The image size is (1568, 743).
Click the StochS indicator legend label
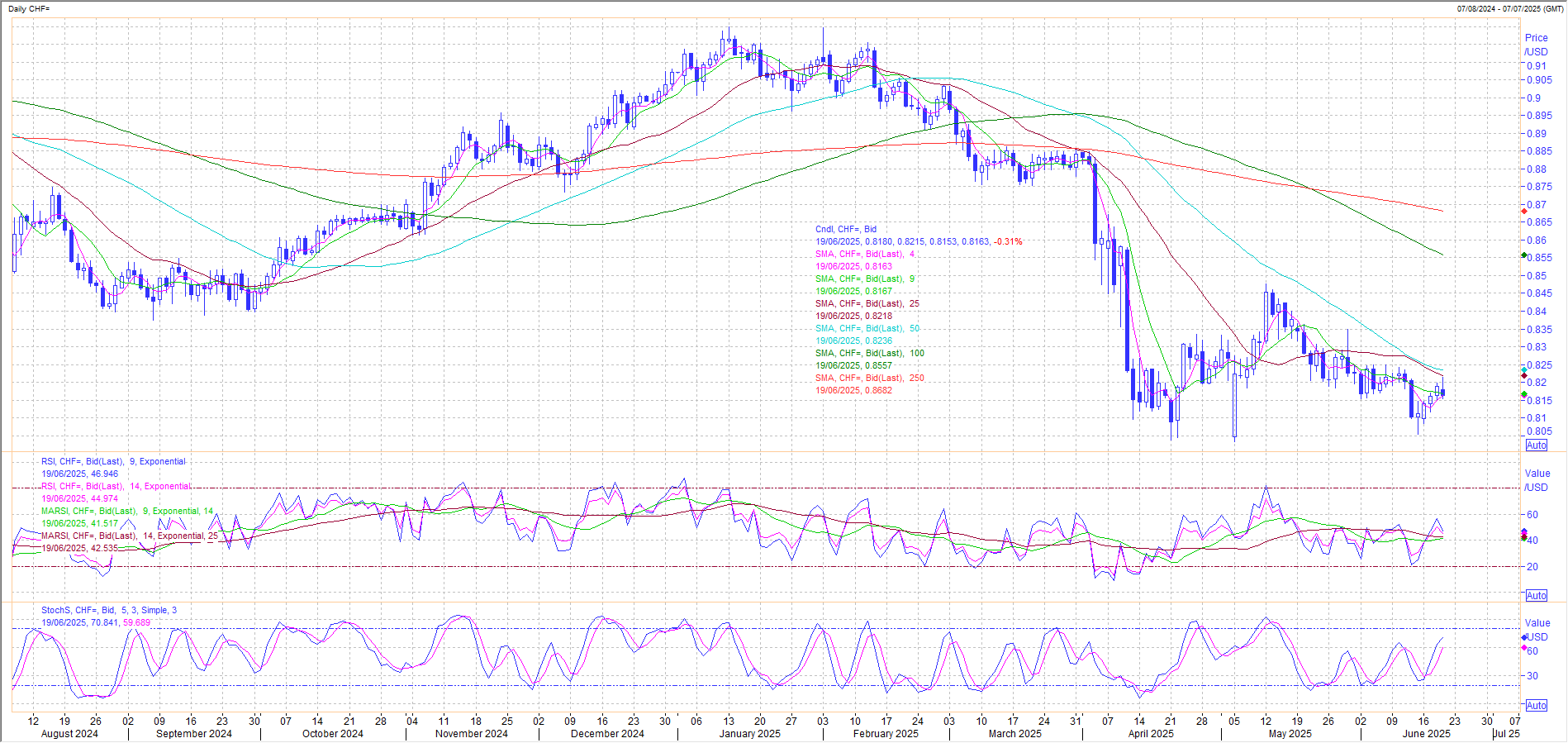(x=109, y=610)
